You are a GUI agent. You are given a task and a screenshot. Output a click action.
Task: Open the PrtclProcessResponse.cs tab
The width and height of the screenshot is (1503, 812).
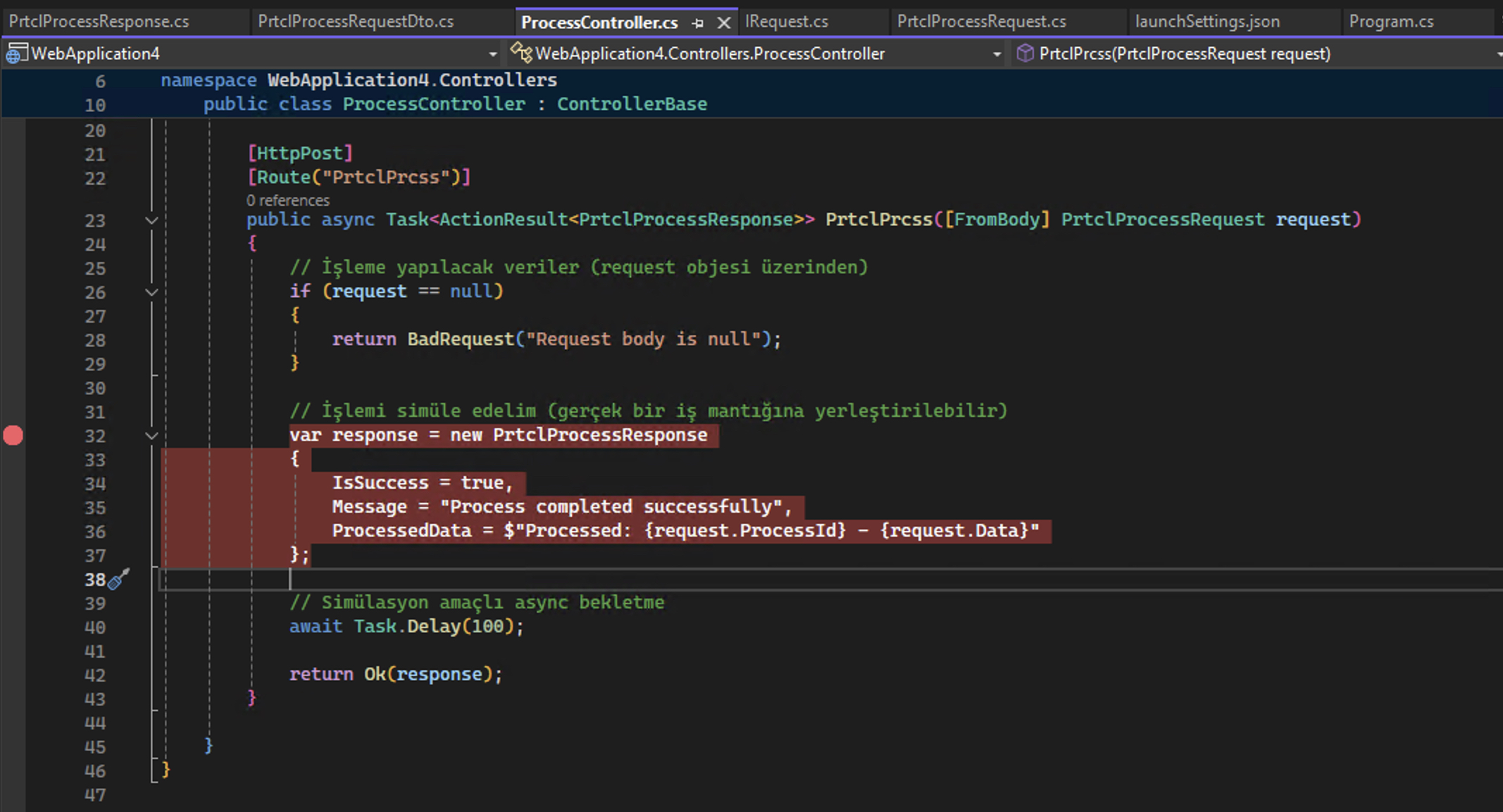[x=99, y=22]
